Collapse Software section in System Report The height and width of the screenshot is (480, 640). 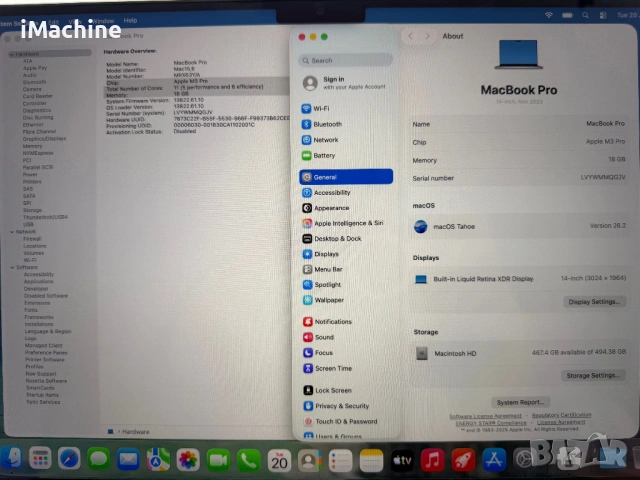tap(12, 267)
